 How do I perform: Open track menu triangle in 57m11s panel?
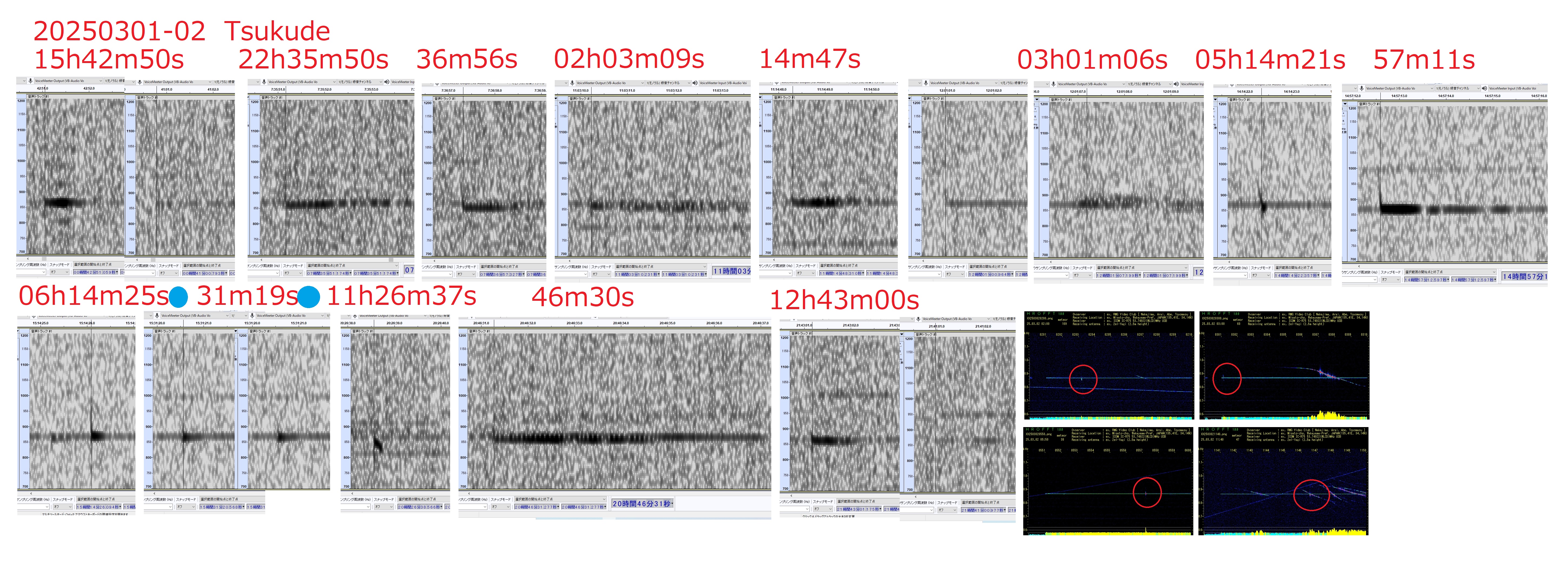coord(1345,104)
